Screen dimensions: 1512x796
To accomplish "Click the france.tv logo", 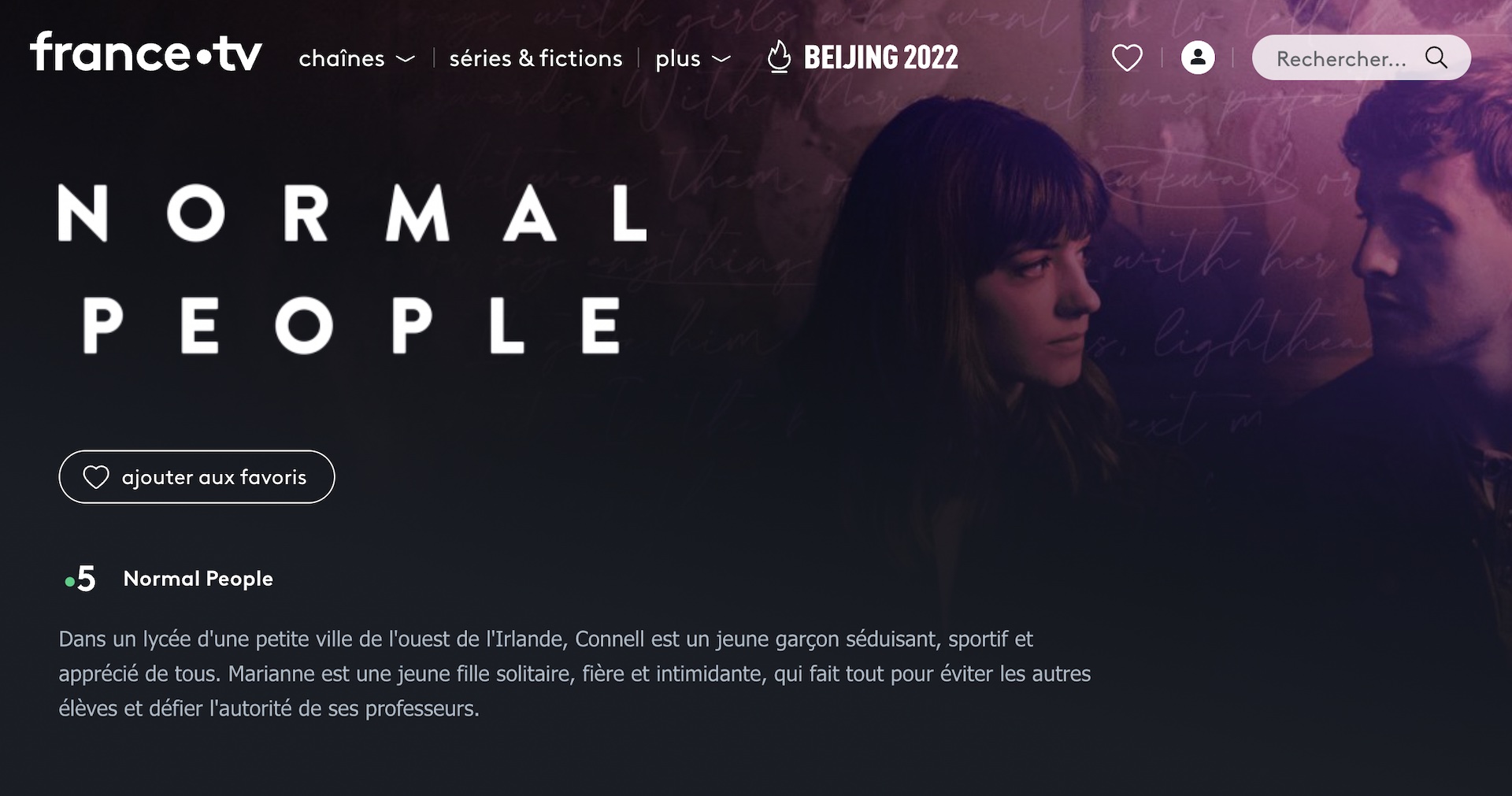I will [x=146, y=53].
